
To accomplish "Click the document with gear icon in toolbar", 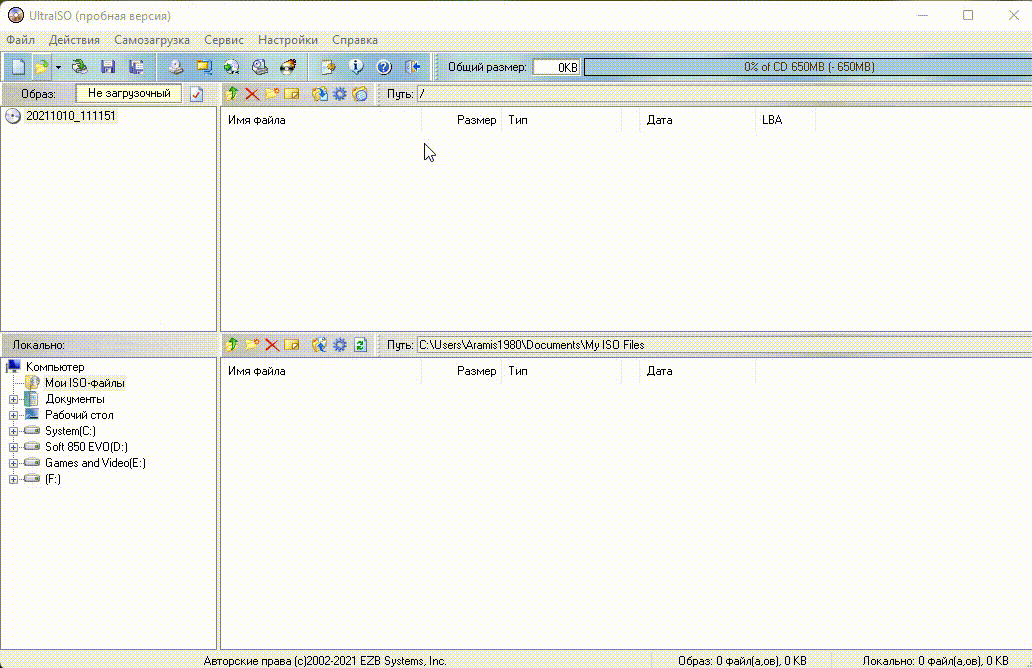I will point(328,66).
